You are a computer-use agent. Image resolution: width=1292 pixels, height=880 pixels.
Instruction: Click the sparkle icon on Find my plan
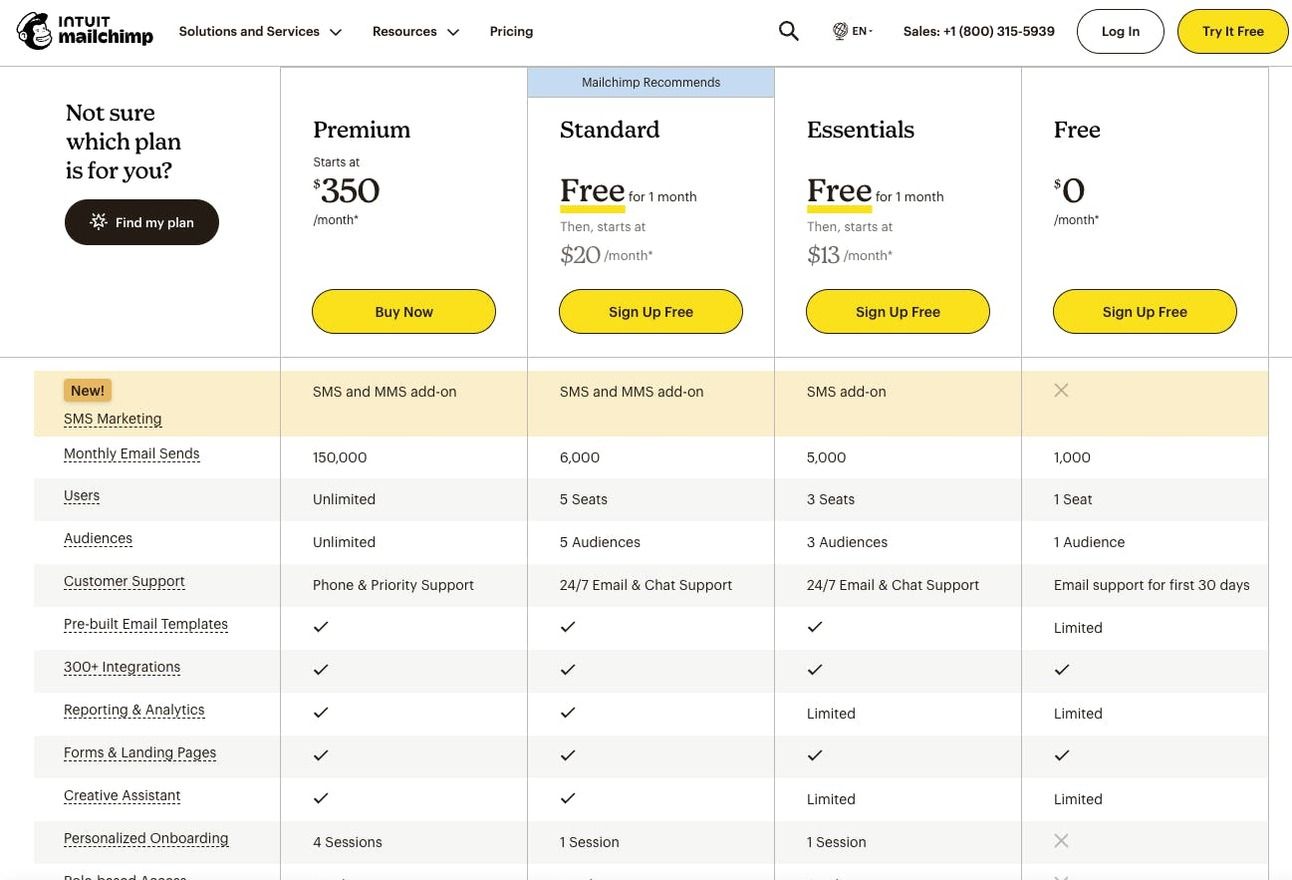click(98, 221)
